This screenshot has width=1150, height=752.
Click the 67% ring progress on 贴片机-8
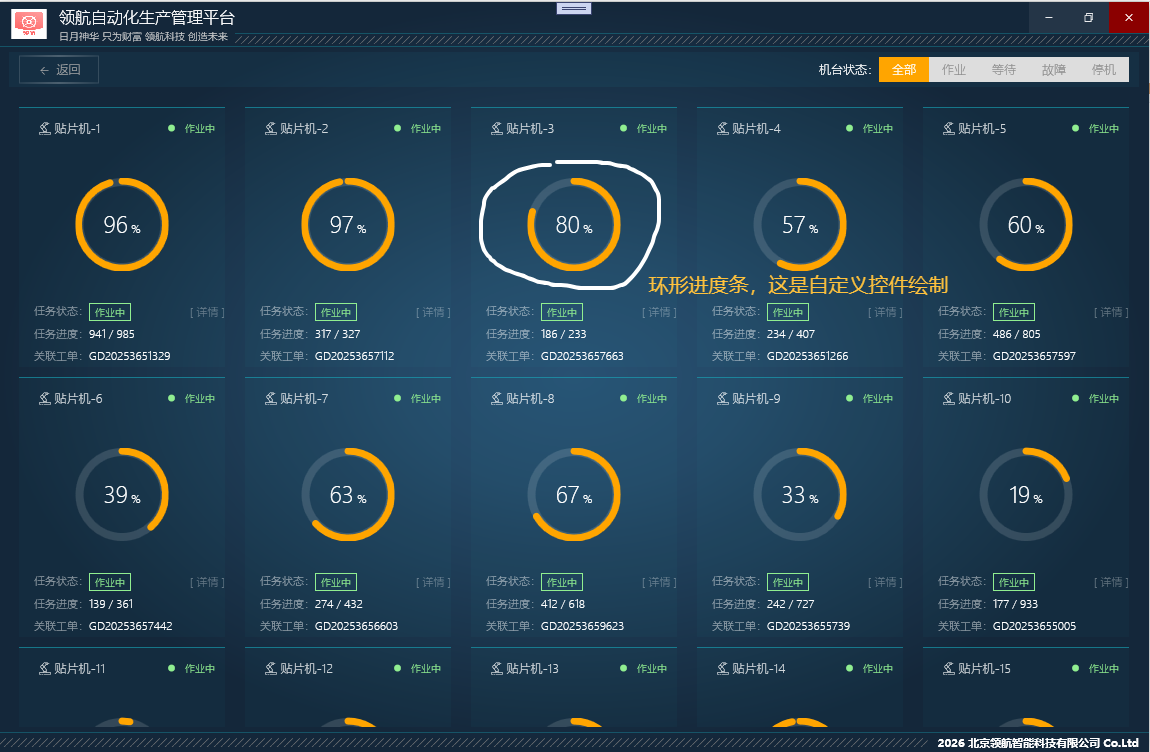click(x=574, y=494)
